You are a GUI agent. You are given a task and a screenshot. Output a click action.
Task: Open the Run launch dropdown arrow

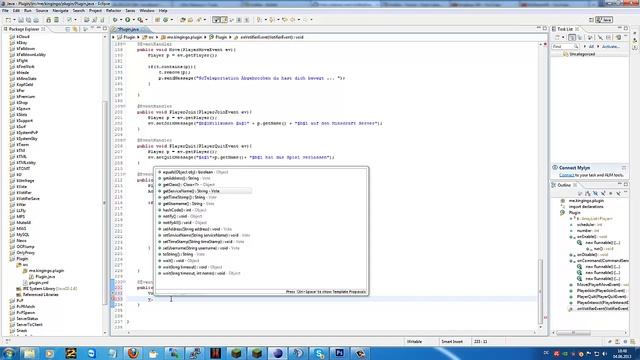134,20
